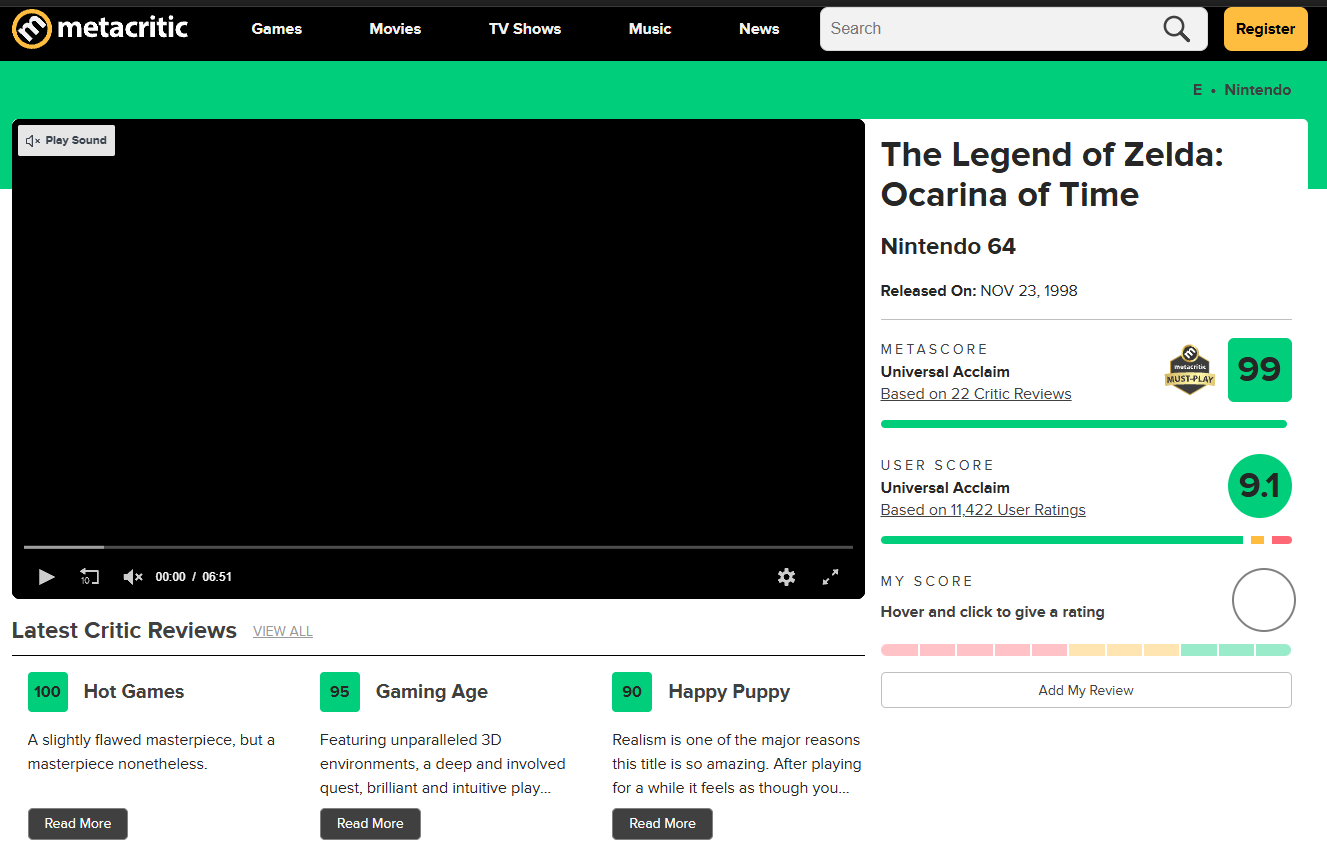Click the video progress seek bar
This screenshot has width=1327, height=857.
438,547
